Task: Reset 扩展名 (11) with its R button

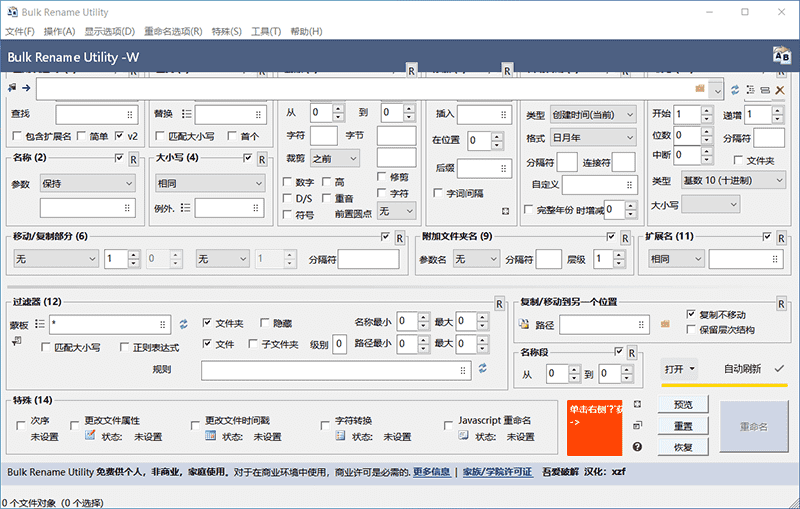Action: (781, 238)
